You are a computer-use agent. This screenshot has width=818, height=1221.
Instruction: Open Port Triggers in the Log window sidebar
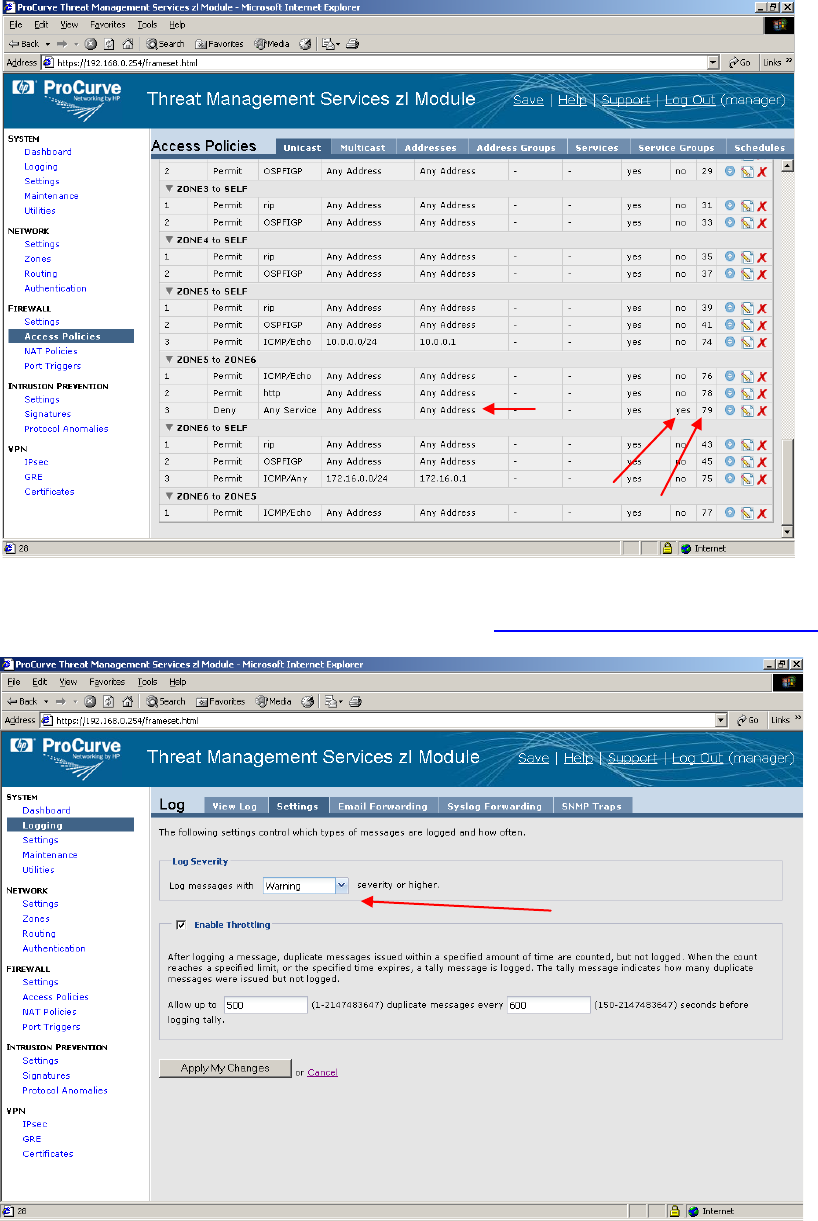click(52, 1026)
